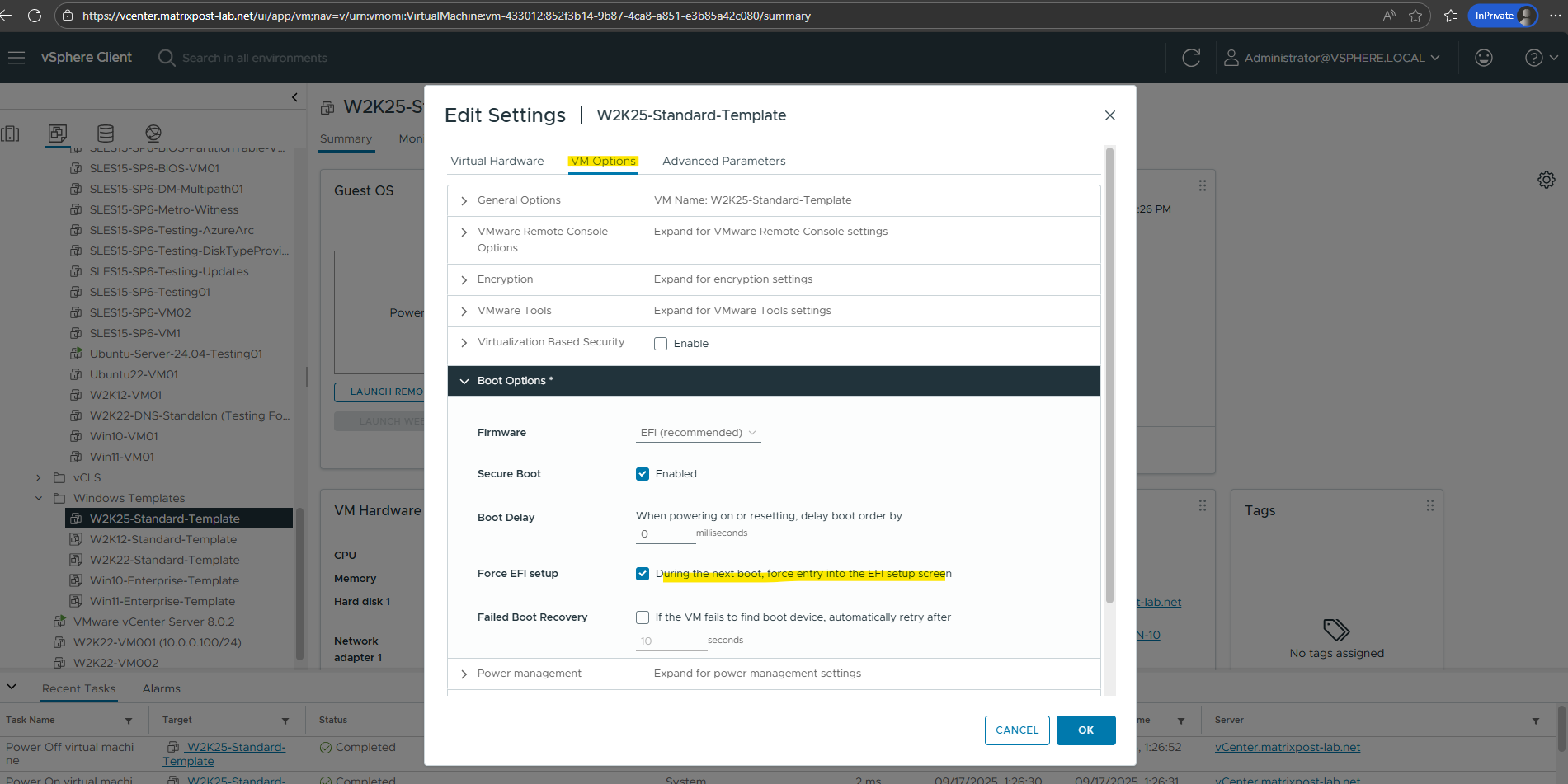
Task: Enable the Failed Boot Recovery checkbox
Action: pos(643,617)
